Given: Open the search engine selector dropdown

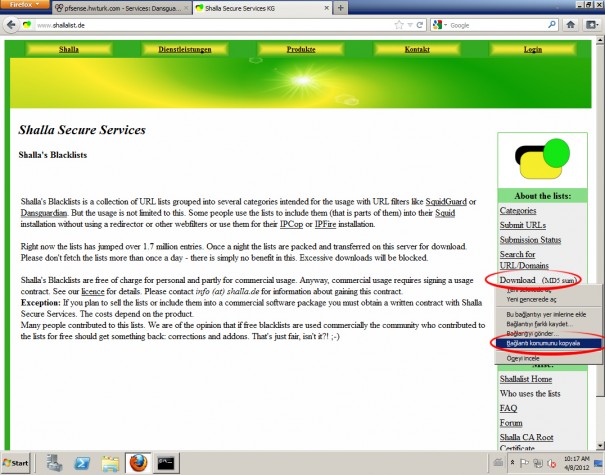Looking at the screenshot, I should tap(439, 25).
